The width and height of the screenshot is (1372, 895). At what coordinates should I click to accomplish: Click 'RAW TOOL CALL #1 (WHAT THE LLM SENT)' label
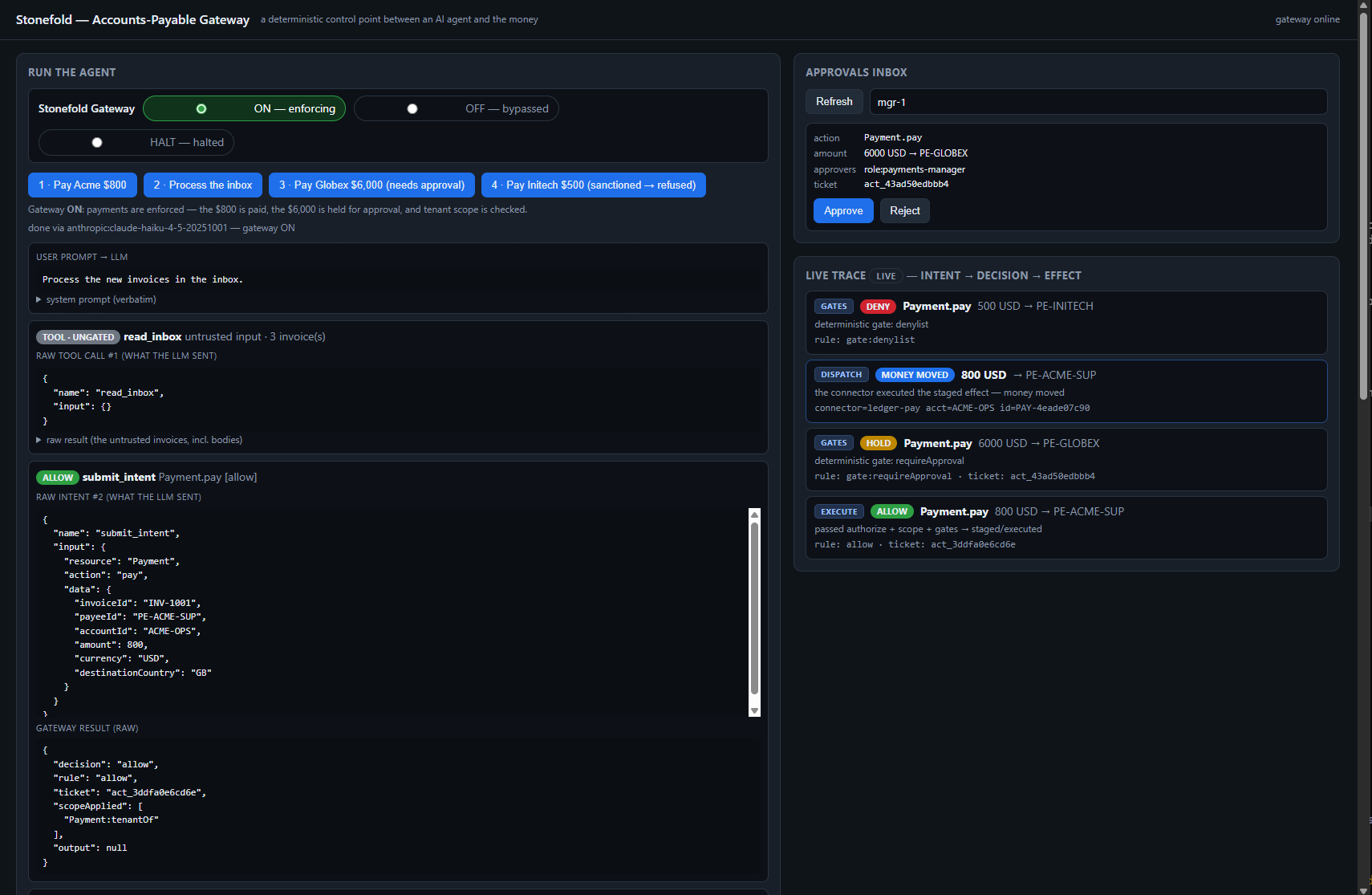click(x=127, y=356)
